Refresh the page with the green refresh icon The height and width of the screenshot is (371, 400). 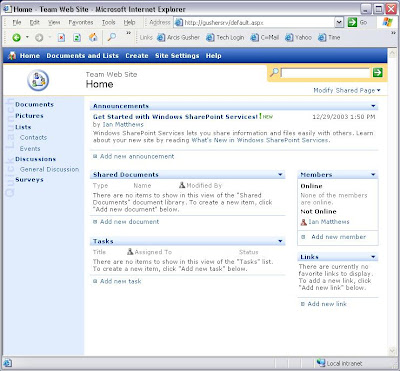click(x=77, y=38)
